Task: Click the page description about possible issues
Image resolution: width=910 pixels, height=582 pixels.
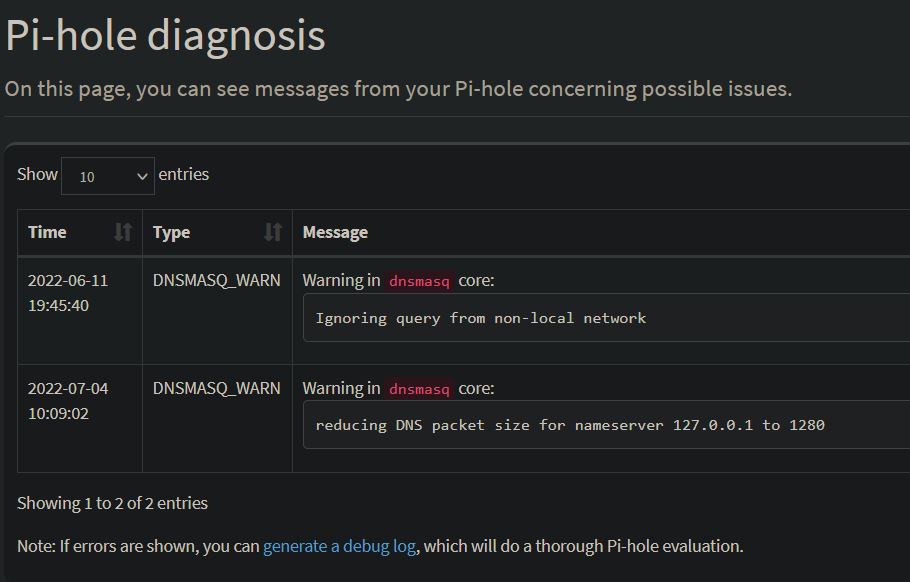Action: pyautogui.click(x=398, y=89)
